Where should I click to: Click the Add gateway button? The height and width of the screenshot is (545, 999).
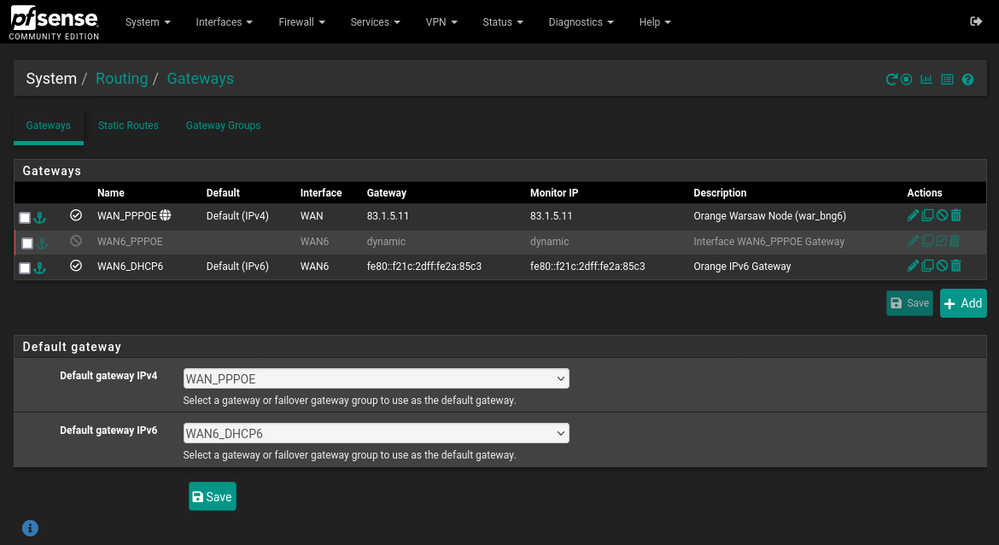(x=962, y=303)
